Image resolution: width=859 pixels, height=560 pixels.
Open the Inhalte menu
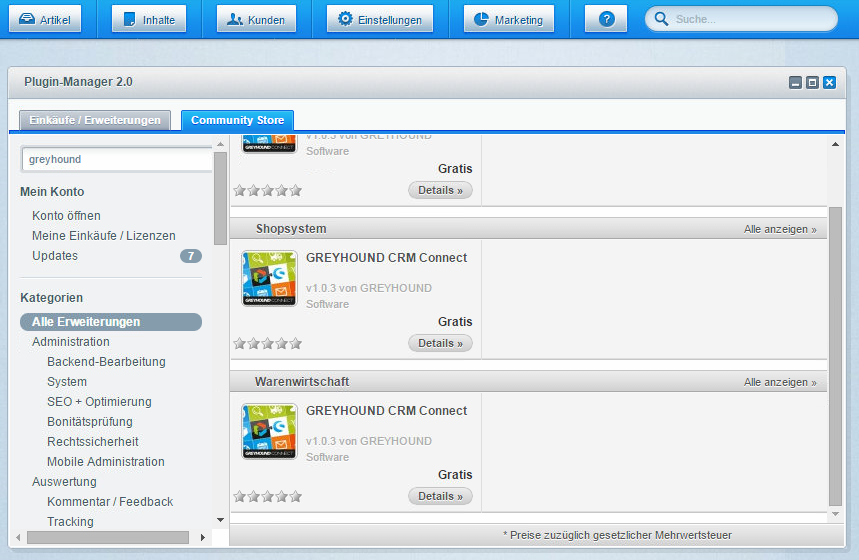(x=149, y=19)
